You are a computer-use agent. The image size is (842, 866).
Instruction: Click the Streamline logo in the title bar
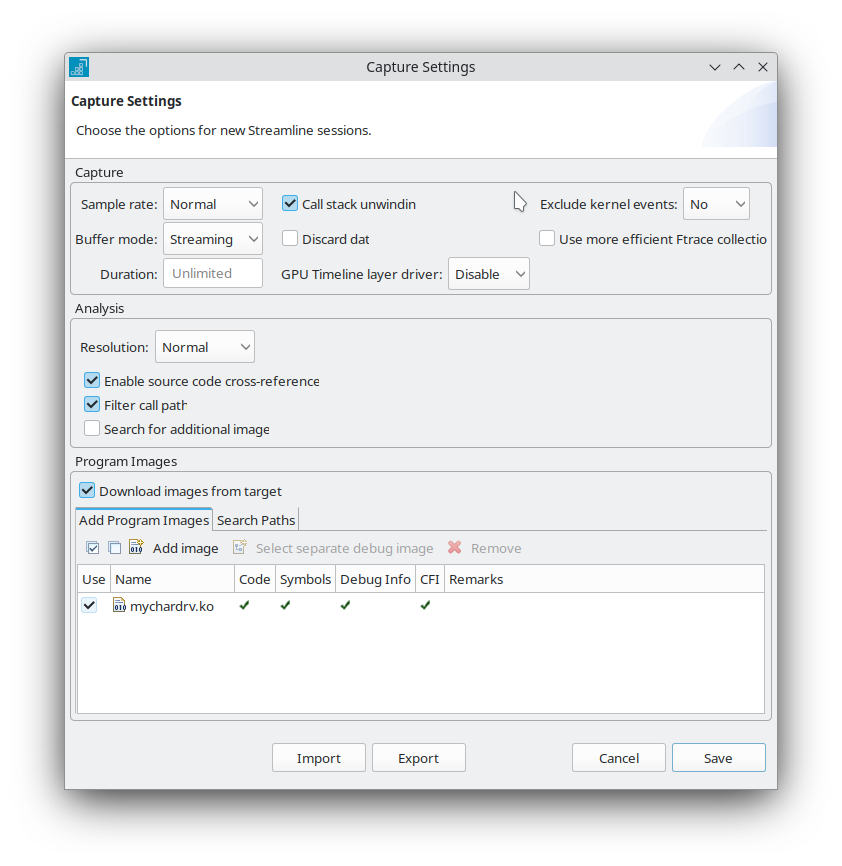pyautogui.click(x=78, y=67)
